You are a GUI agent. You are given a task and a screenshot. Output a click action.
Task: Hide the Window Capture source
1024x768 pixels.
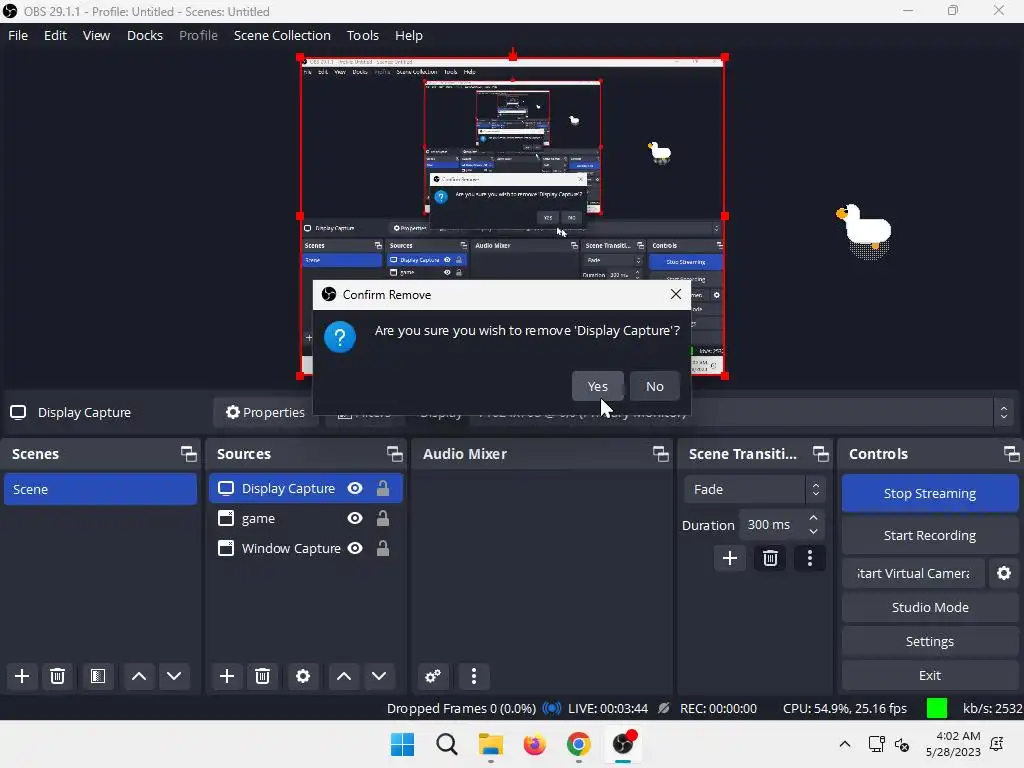pyautogui.click(x=355, y=549)
